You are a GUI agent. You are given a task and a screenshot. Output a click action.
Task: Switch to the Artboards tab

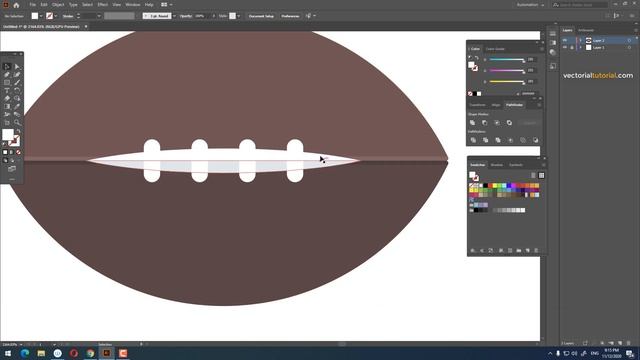pos(586,30)
